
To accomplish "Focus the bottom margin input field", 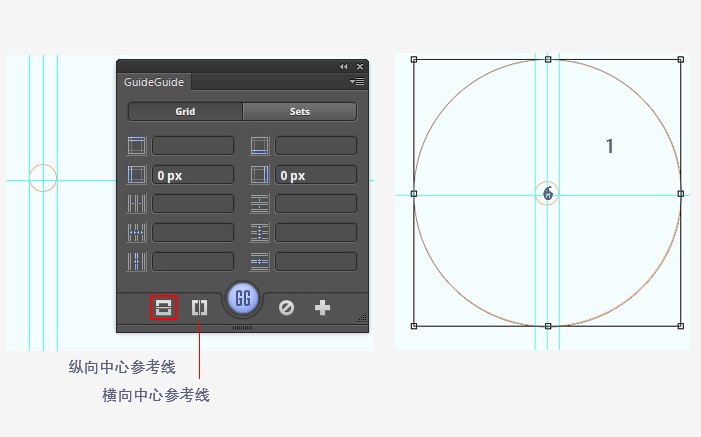I will coord(316,146).
